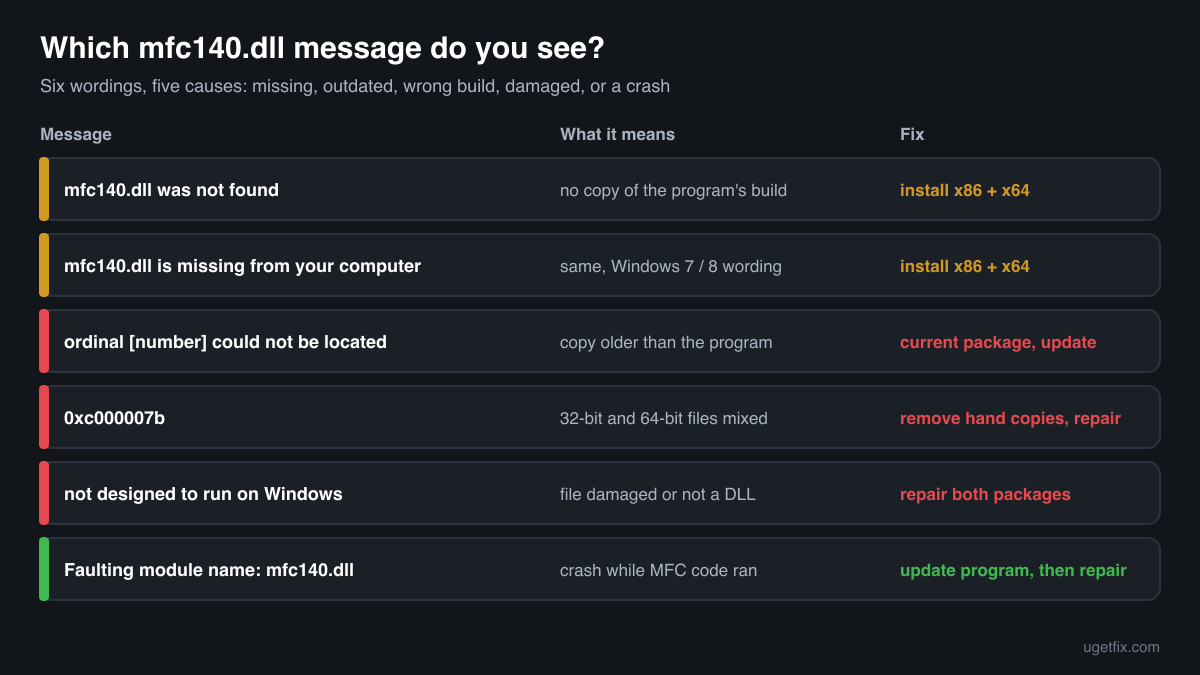Click the 'Fix' column header

click(x=912, y=134)
